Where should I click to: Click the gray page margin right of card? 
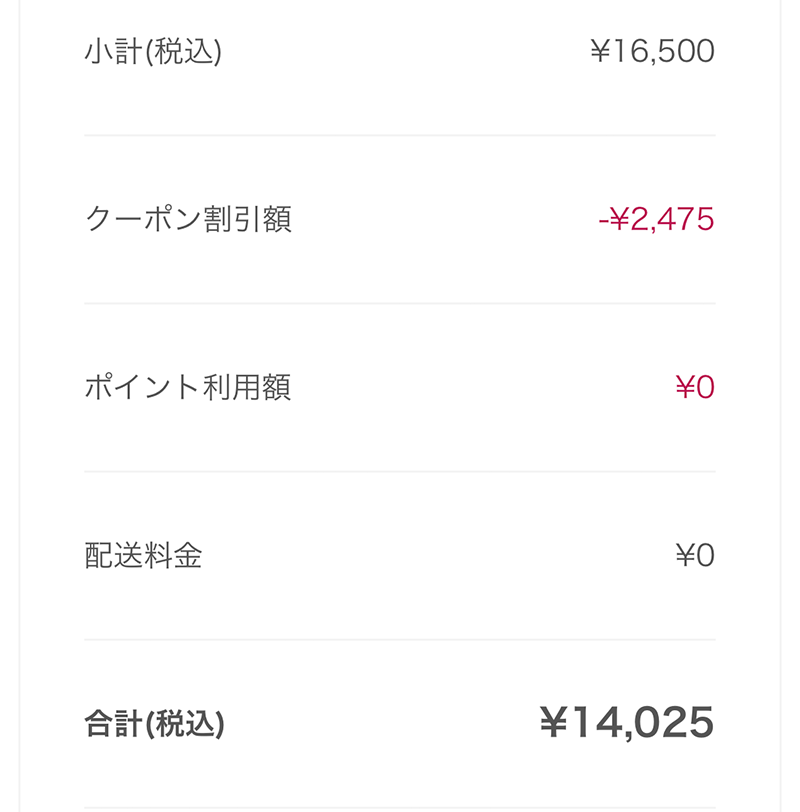coord(790,400)
